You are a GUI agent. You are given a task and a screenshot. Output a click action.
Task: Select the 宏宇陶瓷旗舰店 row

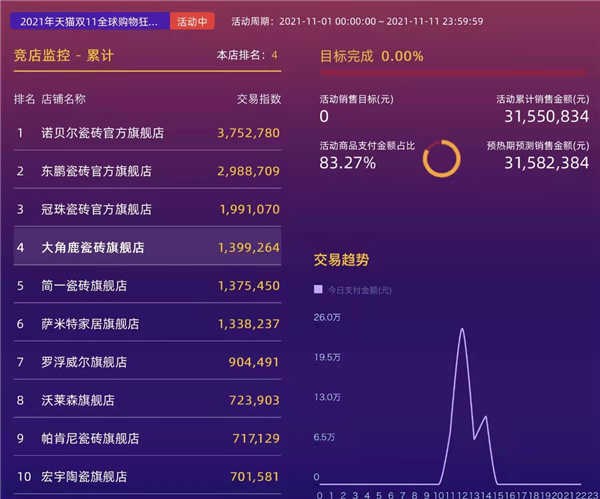click(147, 476)
